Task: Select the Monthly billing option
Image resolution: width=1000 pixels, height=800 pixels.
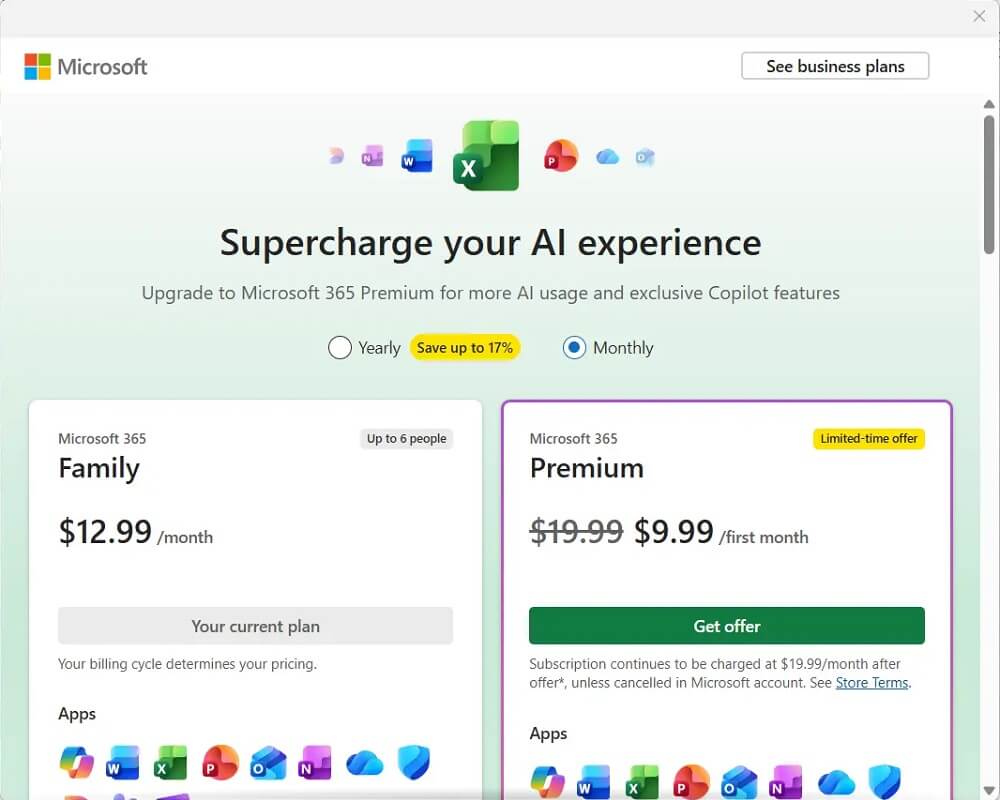Action: [x=574, y=348]
